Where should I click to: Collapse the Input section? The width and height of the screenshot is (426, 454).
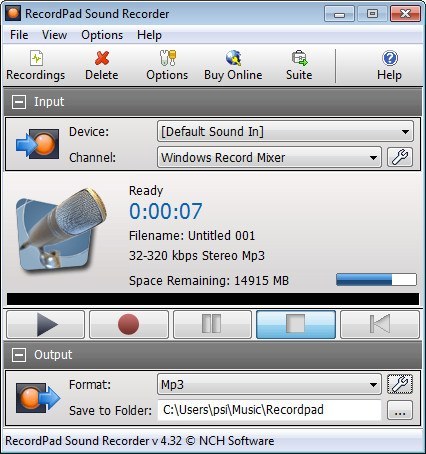(19, 102)
